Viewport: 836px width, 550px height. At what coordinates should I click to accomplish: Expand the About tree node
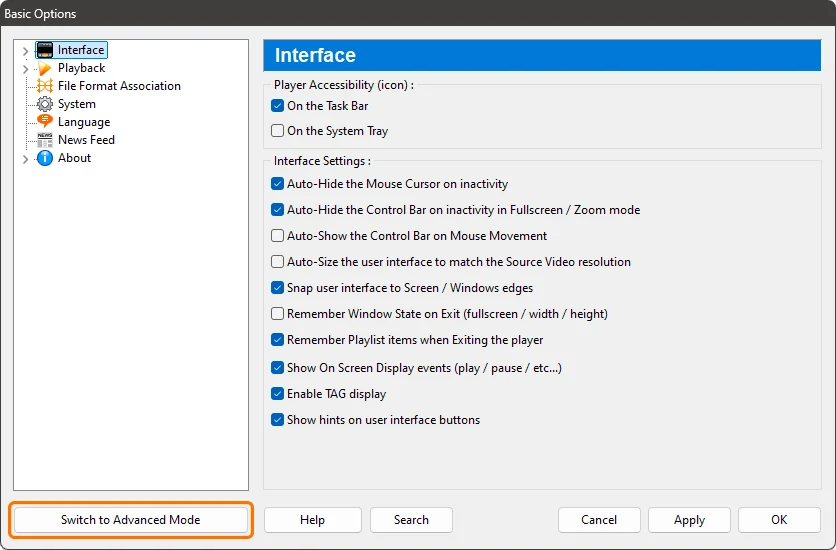point(25,159)
